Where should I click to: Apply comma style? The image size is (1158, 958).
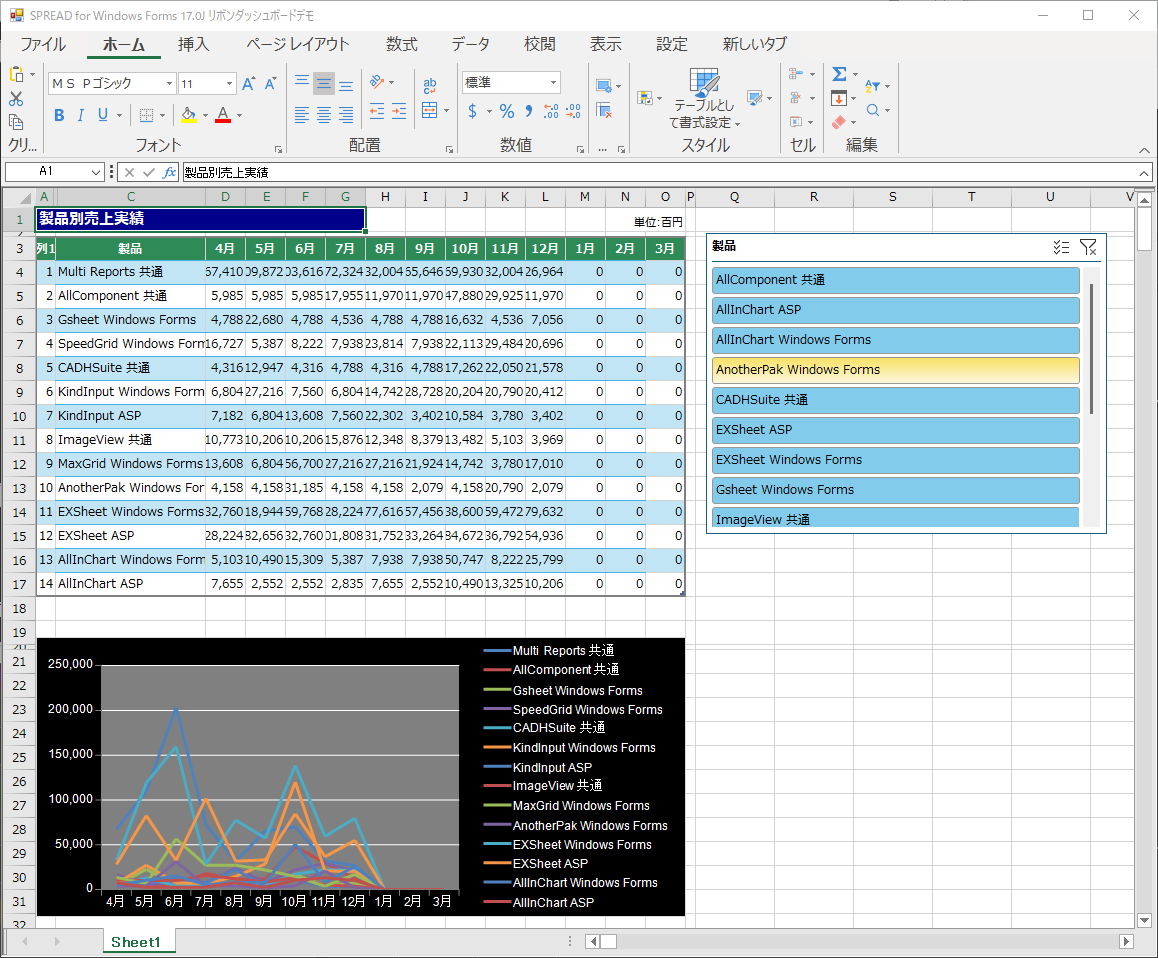(x=529, y=112)
